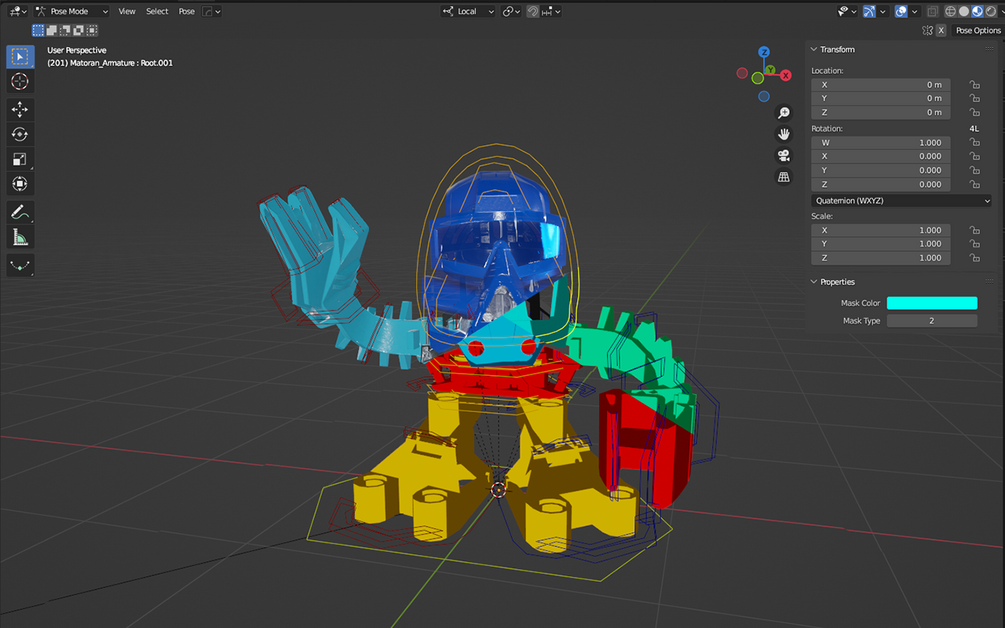Choose the Rotate tool
Screen dimensions: 1005x628
pos(20,135)
